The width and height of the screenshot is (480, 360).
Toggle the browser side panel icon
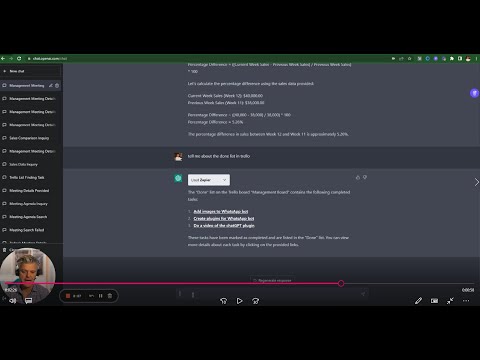(460, 59)
